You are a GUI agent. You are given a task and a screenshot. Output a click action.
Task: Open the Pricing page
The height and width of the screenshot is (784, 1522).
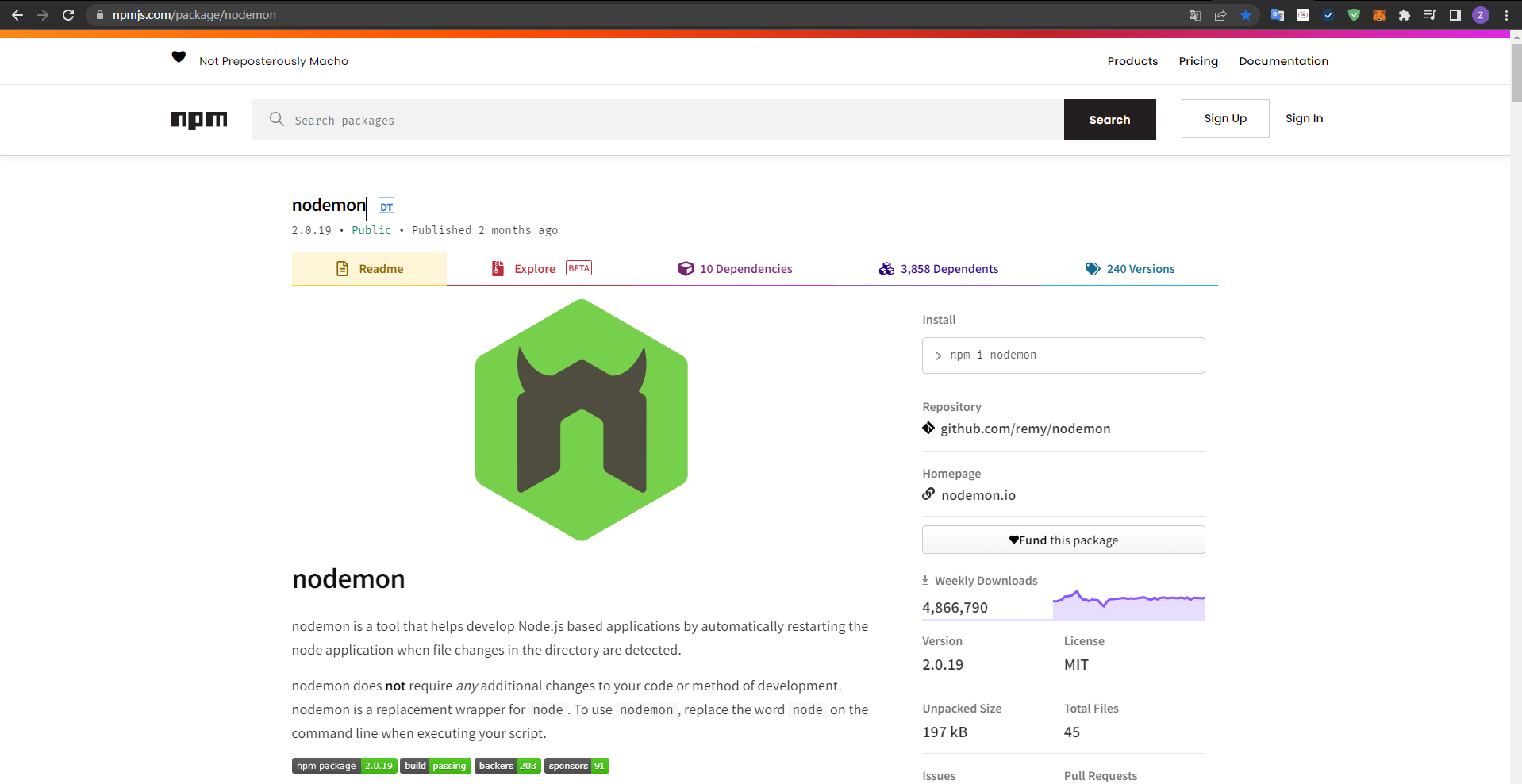tap(1198, 61)
